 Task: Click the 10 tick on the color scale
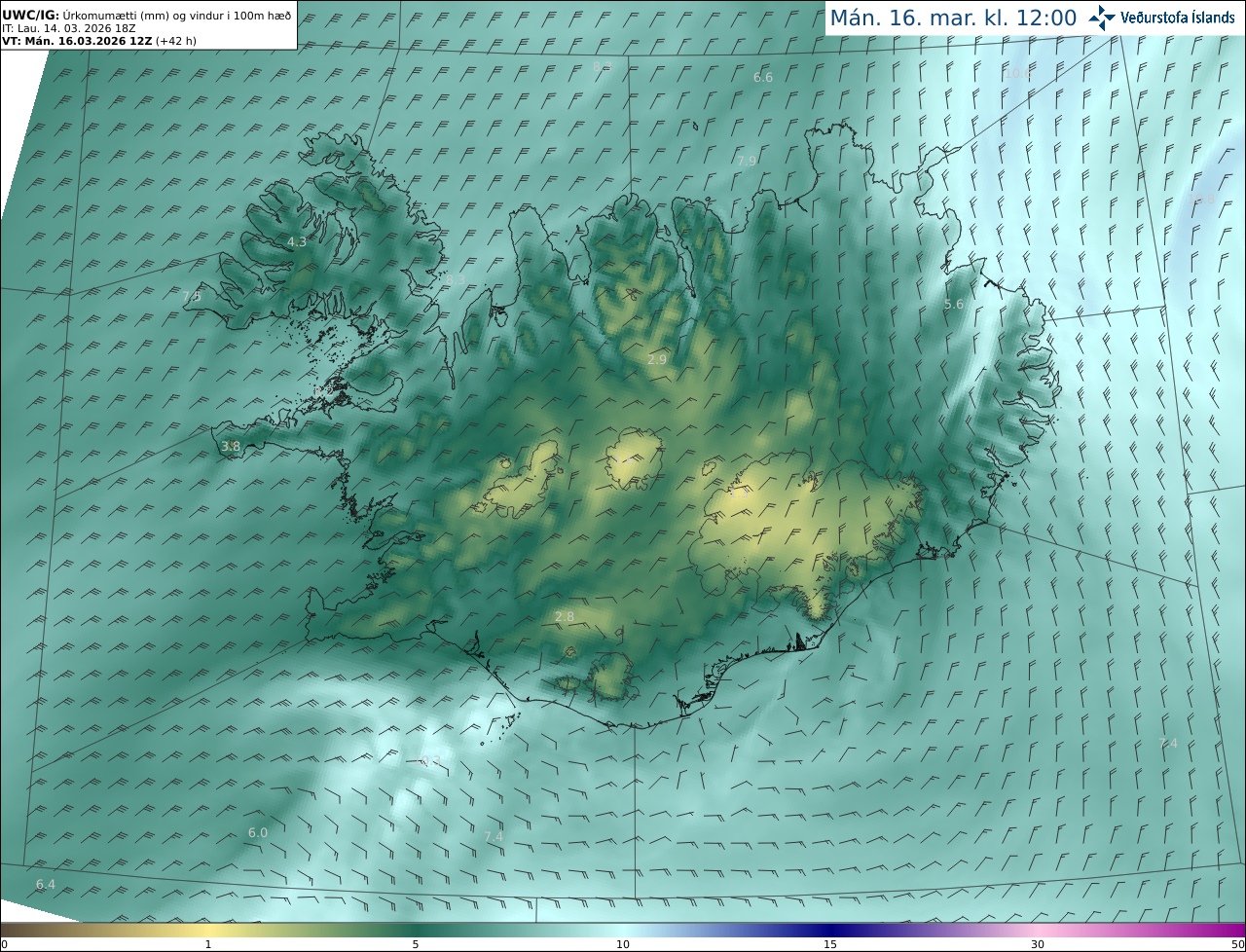(623, 944)
